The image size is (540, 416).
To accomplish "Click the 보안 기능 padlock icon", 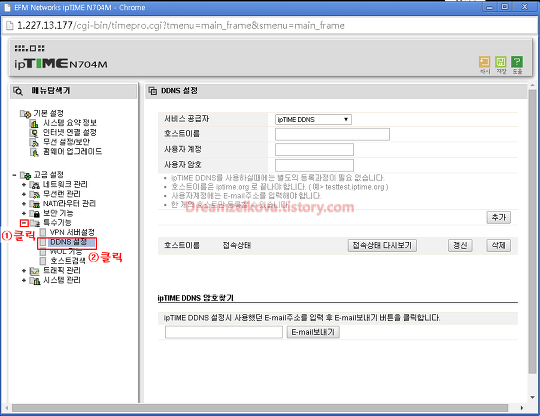I will pos(35,214).
